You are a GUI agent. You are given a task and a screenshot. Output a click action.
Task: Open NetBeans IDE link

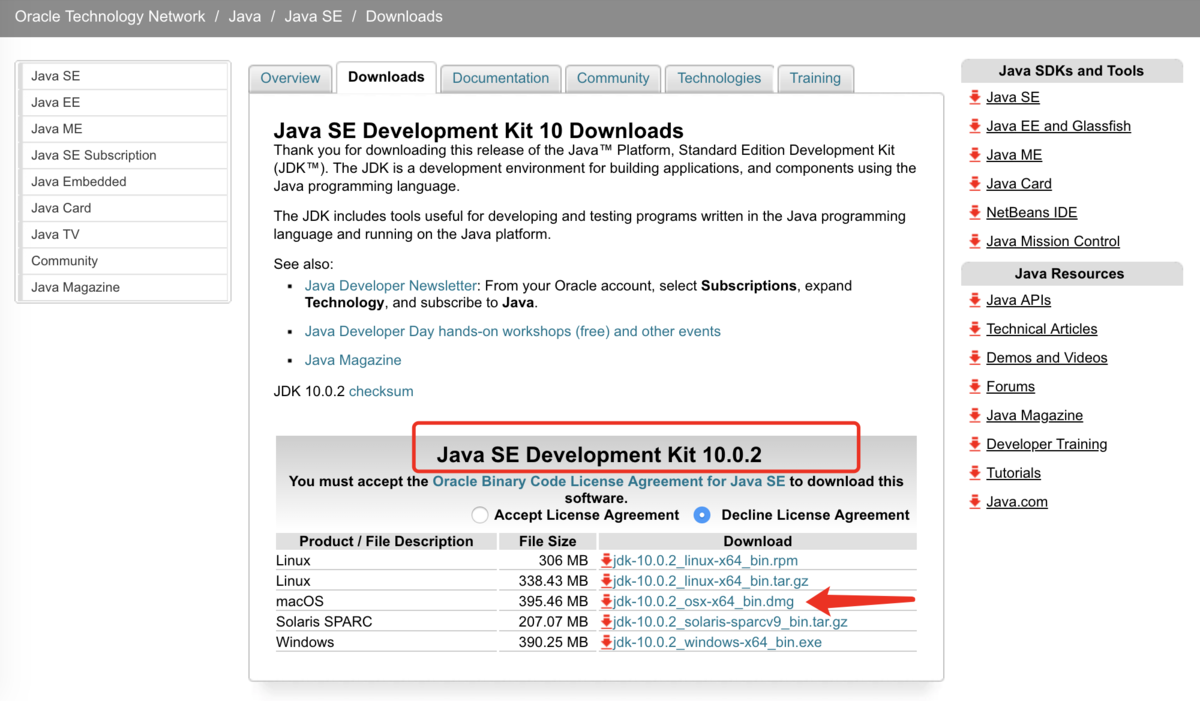pyautogui.click(x=1031, y=212)
